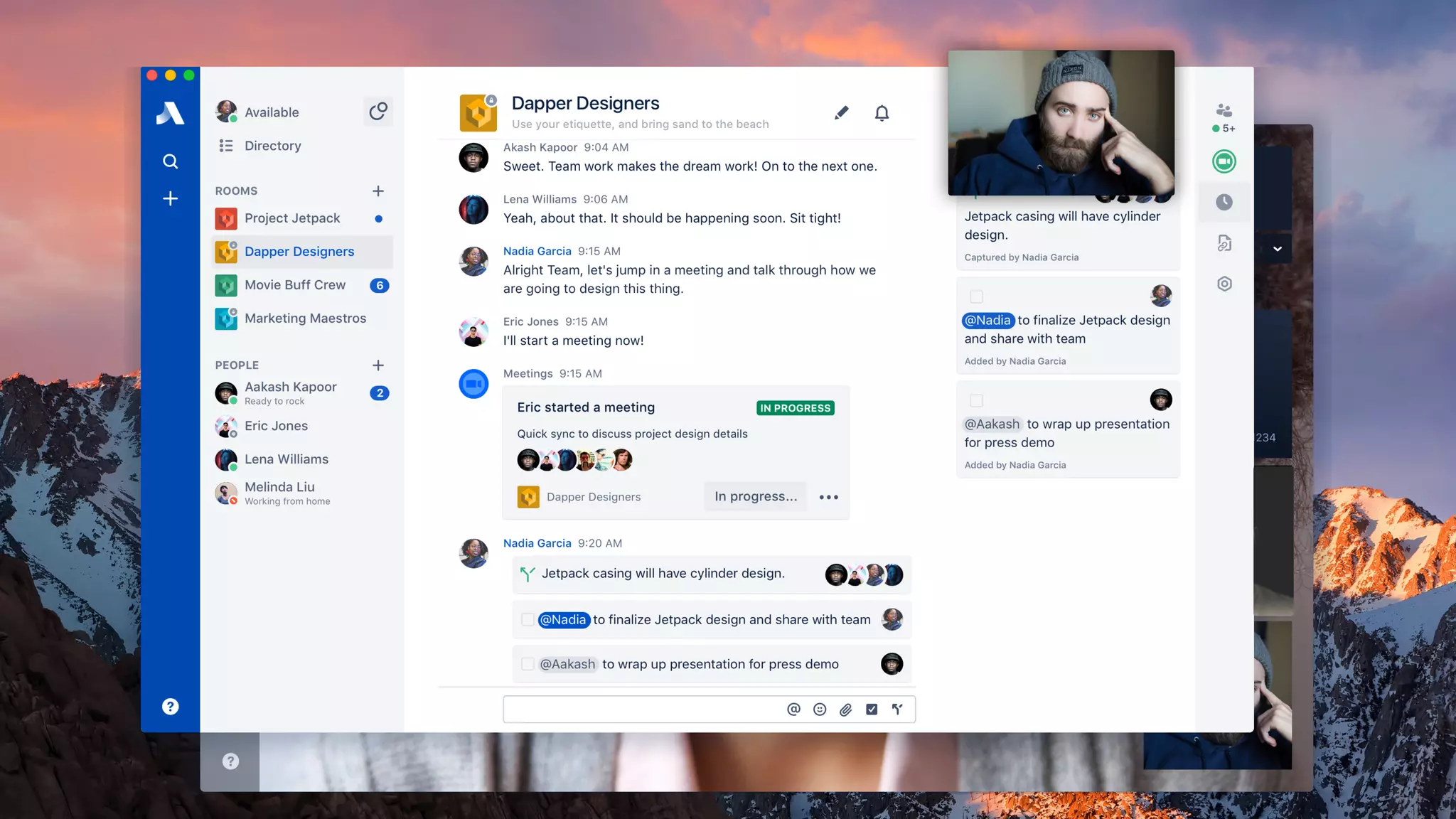Click help icon in background window
The width and height of the screenshot is (1456, 819).
230,761
